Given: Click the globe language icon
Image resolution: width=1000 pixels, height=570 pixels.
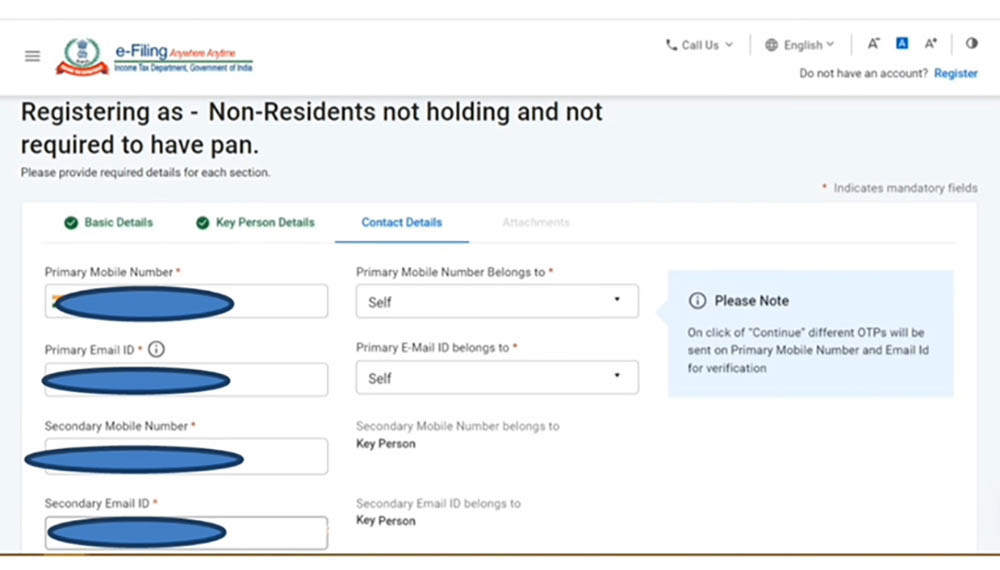Looking at the screenshot, I should point(771,45).
